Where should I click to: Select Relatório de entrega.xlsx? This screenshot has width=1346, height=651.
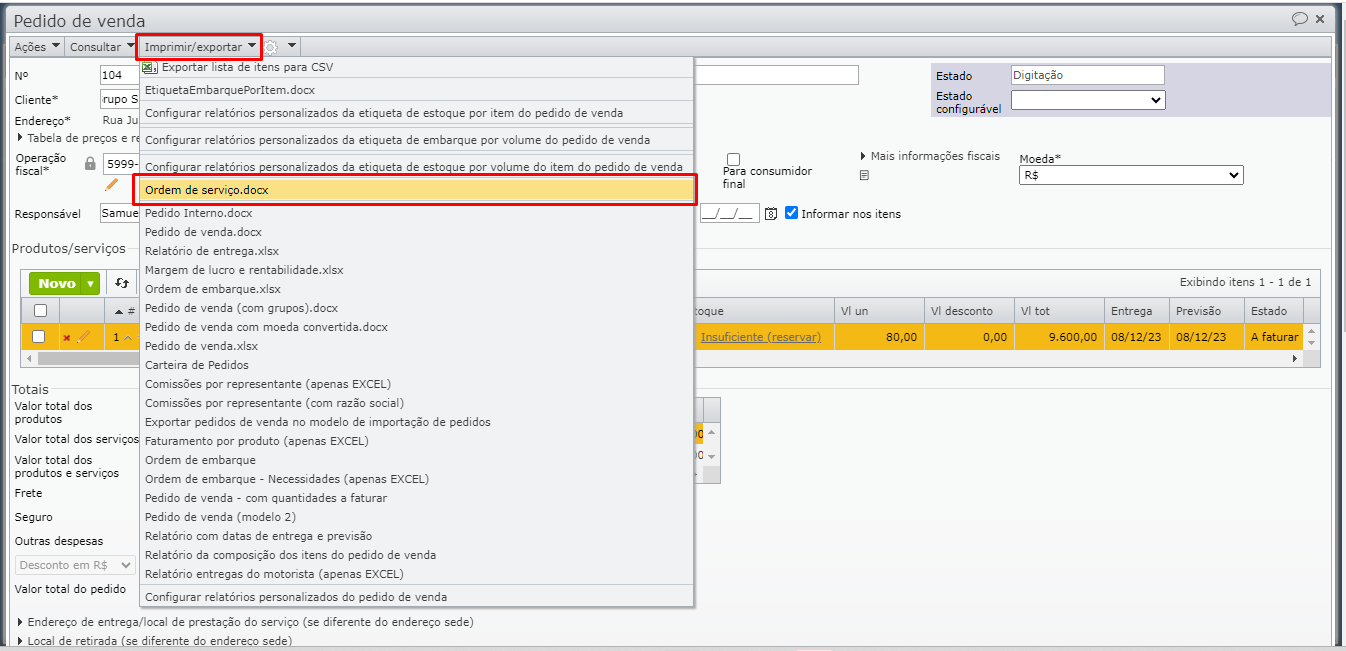click(416, 251)
